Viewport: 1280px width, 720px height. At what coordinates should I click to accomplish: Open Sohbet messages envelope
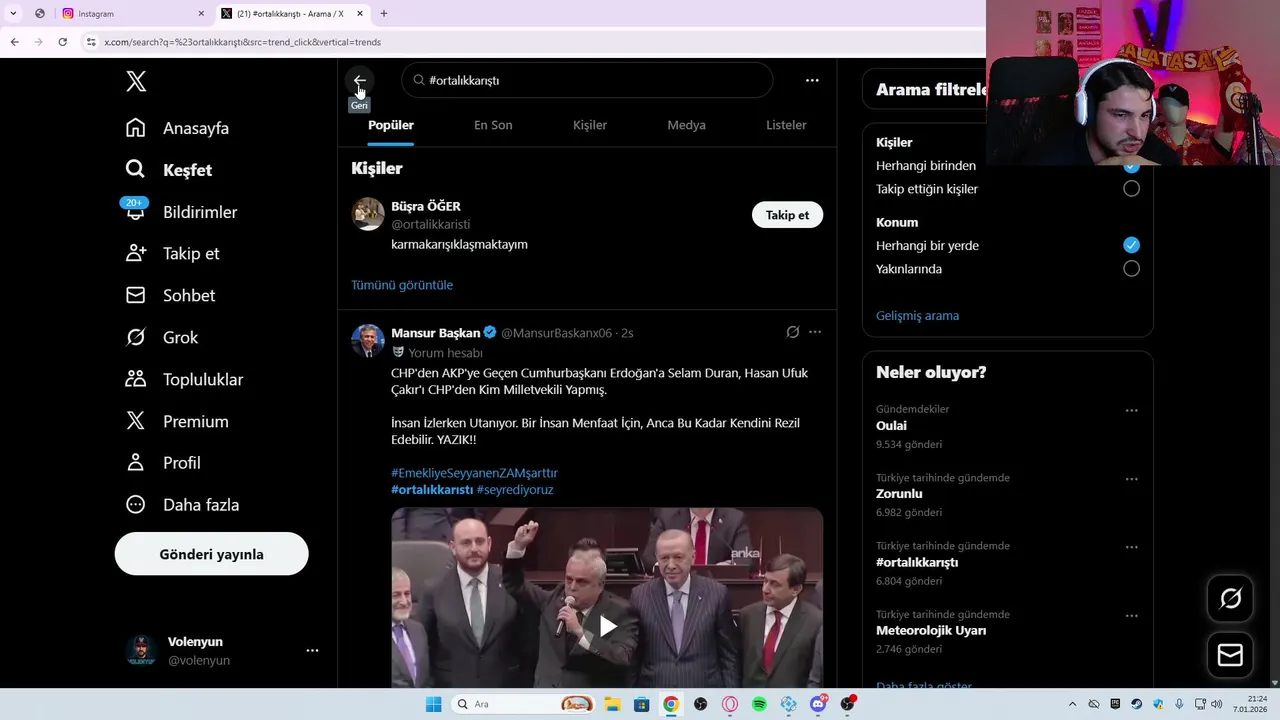point(136,296)
